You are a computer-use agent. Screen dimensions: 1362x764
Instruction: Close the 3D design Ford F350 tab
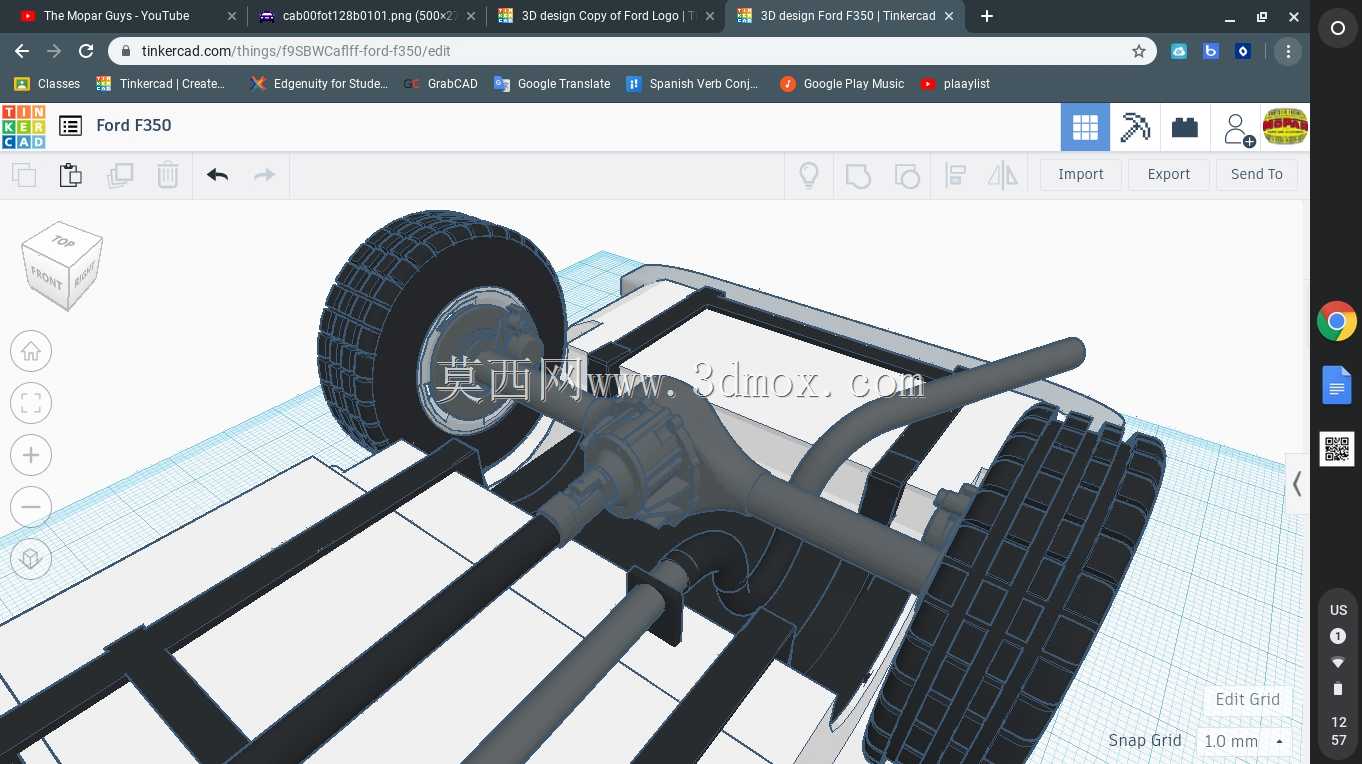948,16
